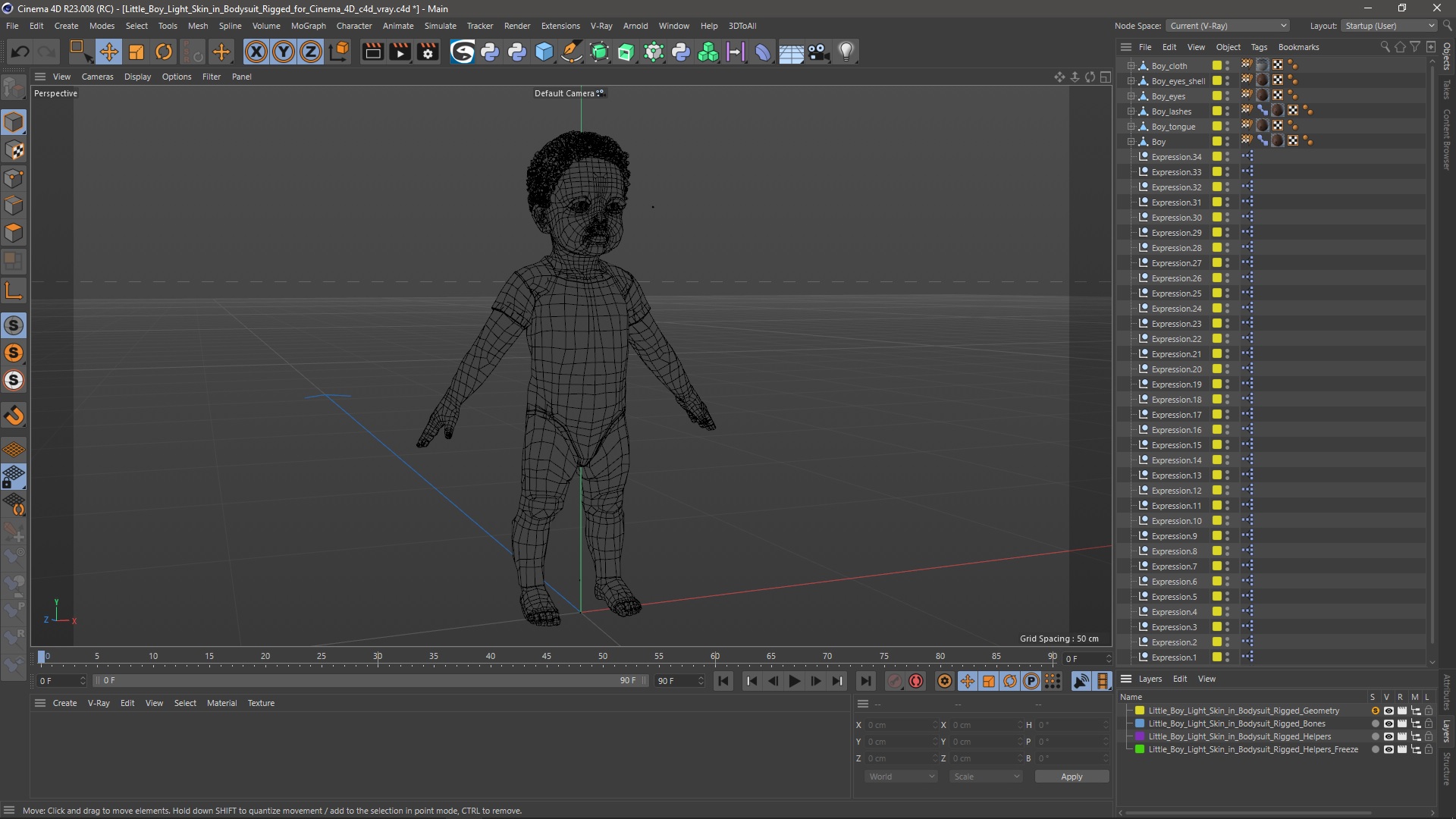
Task: Open Bookmarks in Object Manager
Action: click(1298, 47)
